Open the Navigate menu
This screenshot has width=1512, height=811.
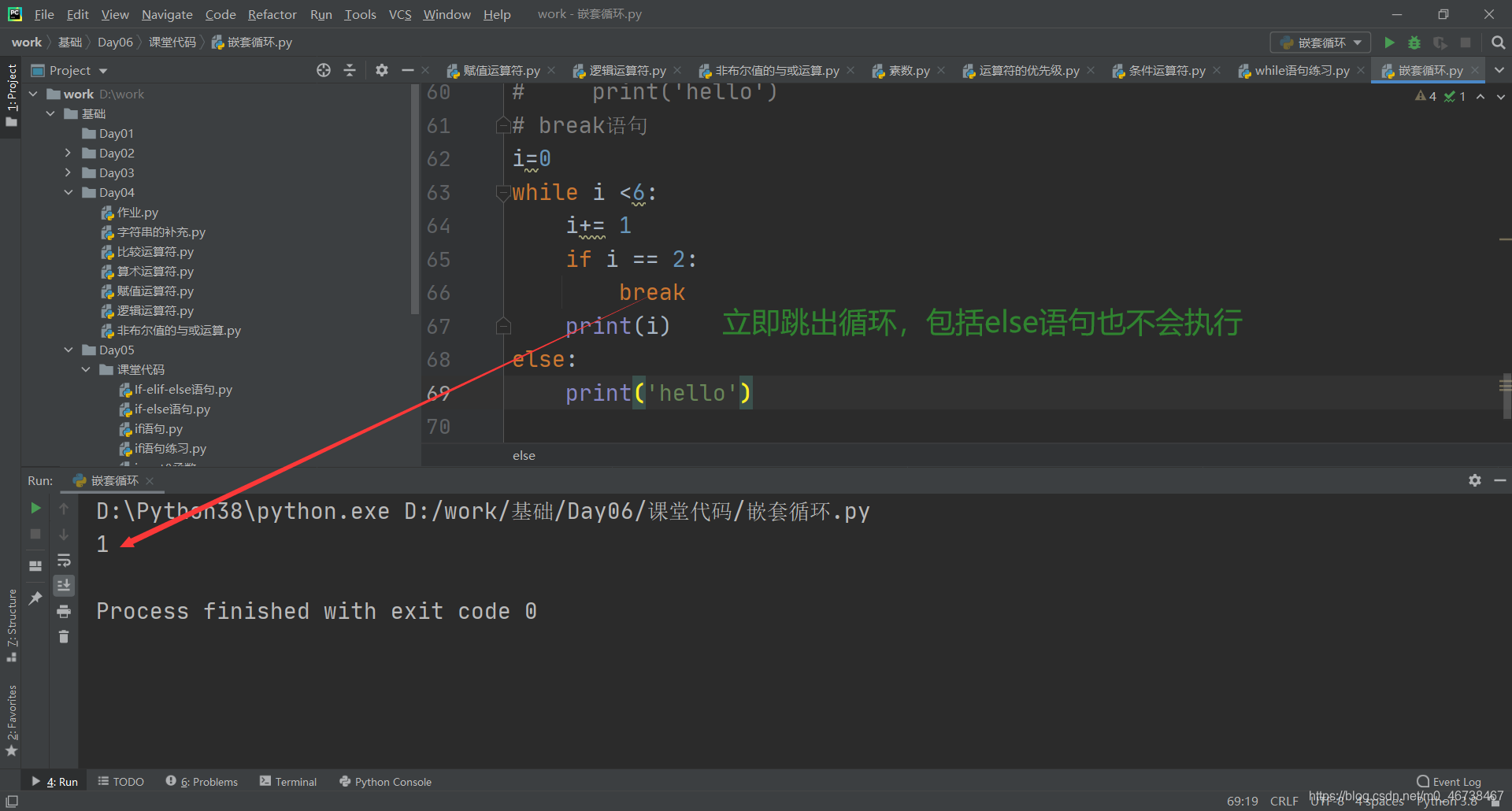(x=167, y=14)
